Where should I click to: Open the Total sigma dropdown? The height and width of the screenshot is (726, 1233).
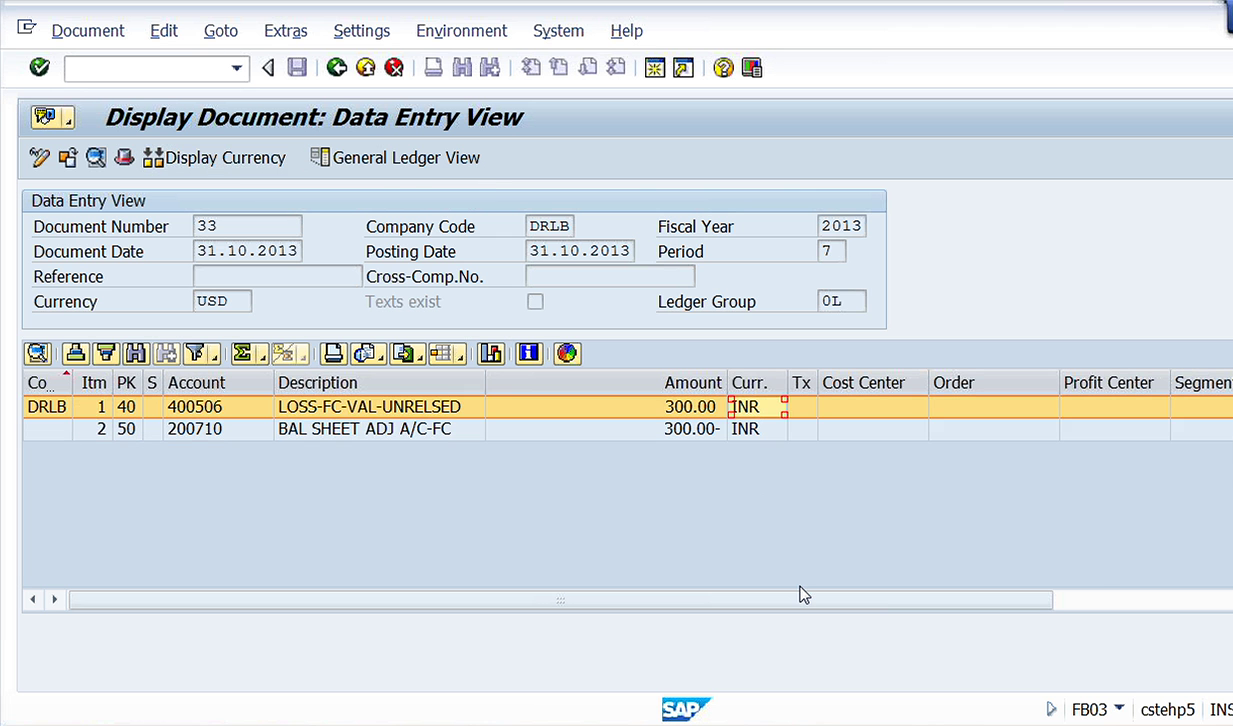click(x=249, y=353)
